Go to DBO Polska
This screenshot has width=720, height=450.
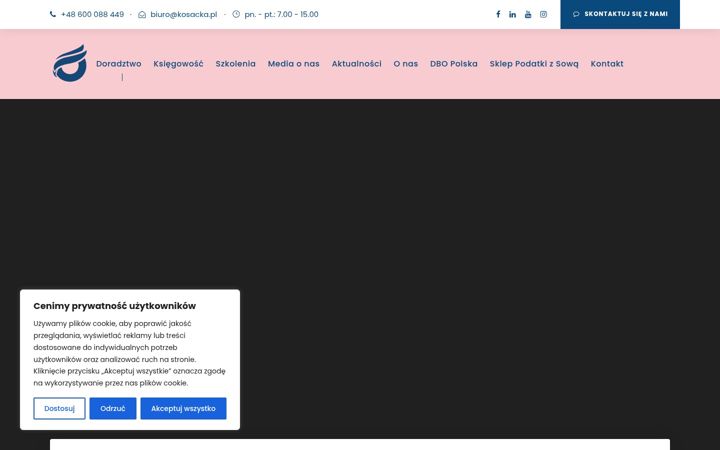pyautogui.click(x=454, y=64)
